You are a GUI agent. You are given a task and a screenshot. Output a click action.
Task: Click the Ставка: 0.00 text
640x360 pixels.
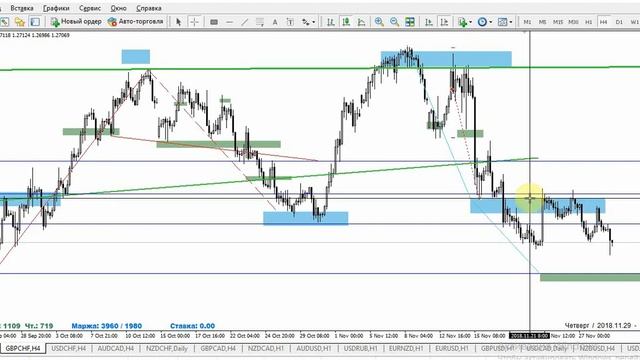(x=192, y=326)
